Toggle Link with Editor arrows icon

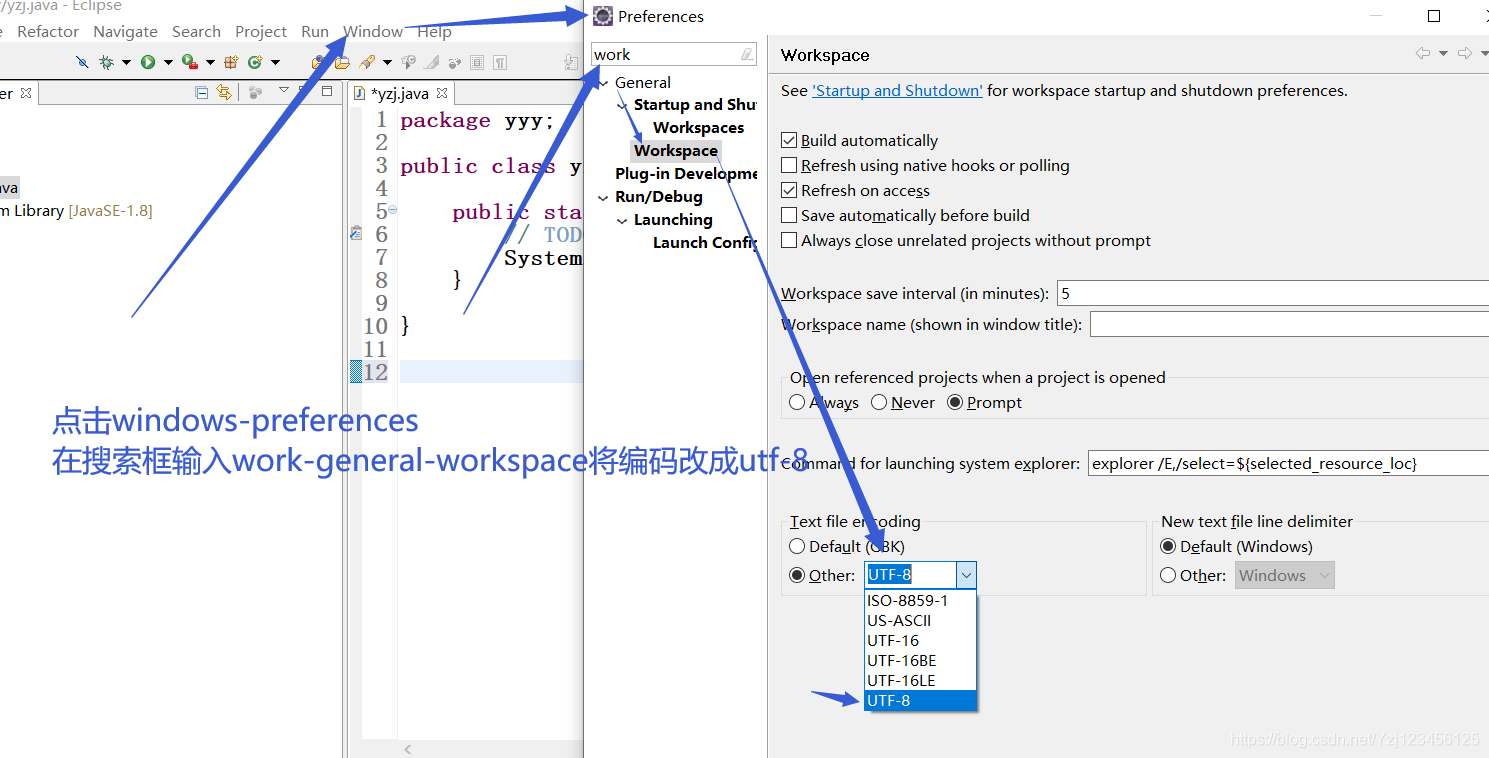click(224, 93)
